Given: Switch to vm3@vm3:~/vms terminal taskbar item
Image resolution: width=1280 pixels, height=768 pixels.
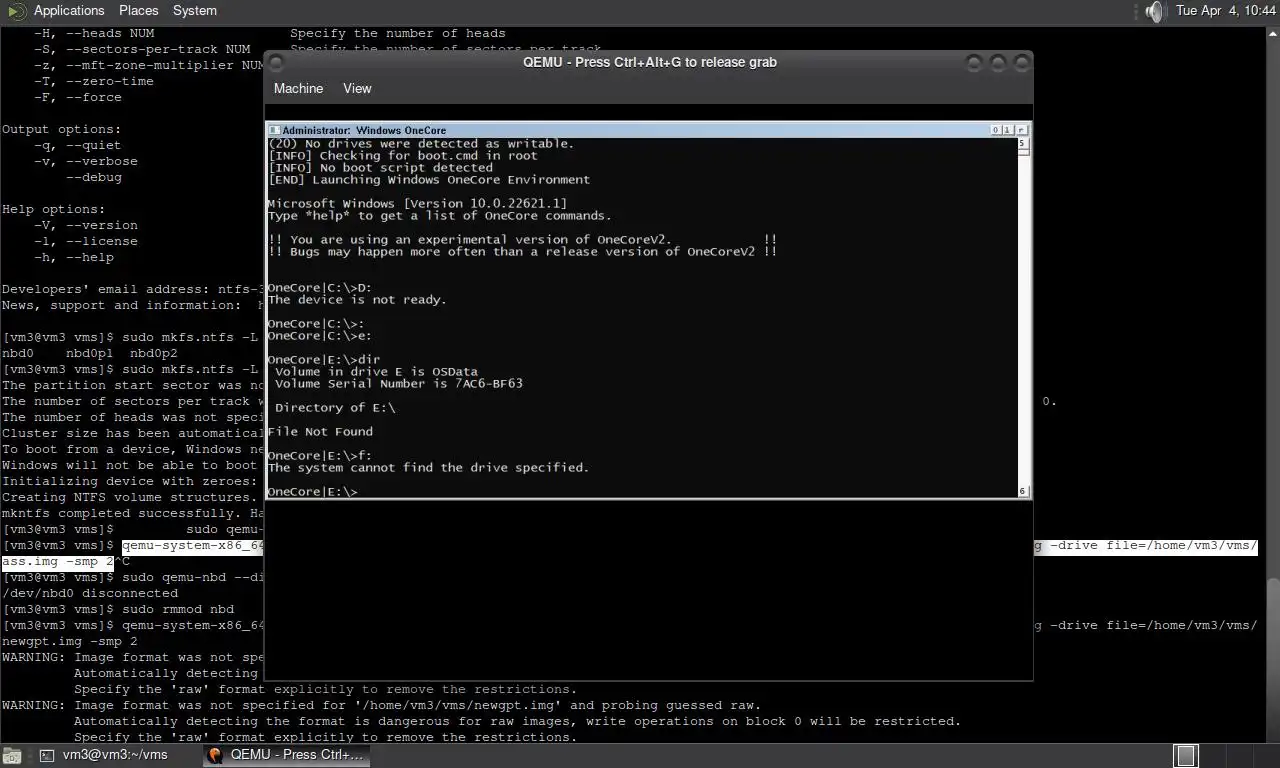Looking at the screenshot, I should click(x=103, y=755).
